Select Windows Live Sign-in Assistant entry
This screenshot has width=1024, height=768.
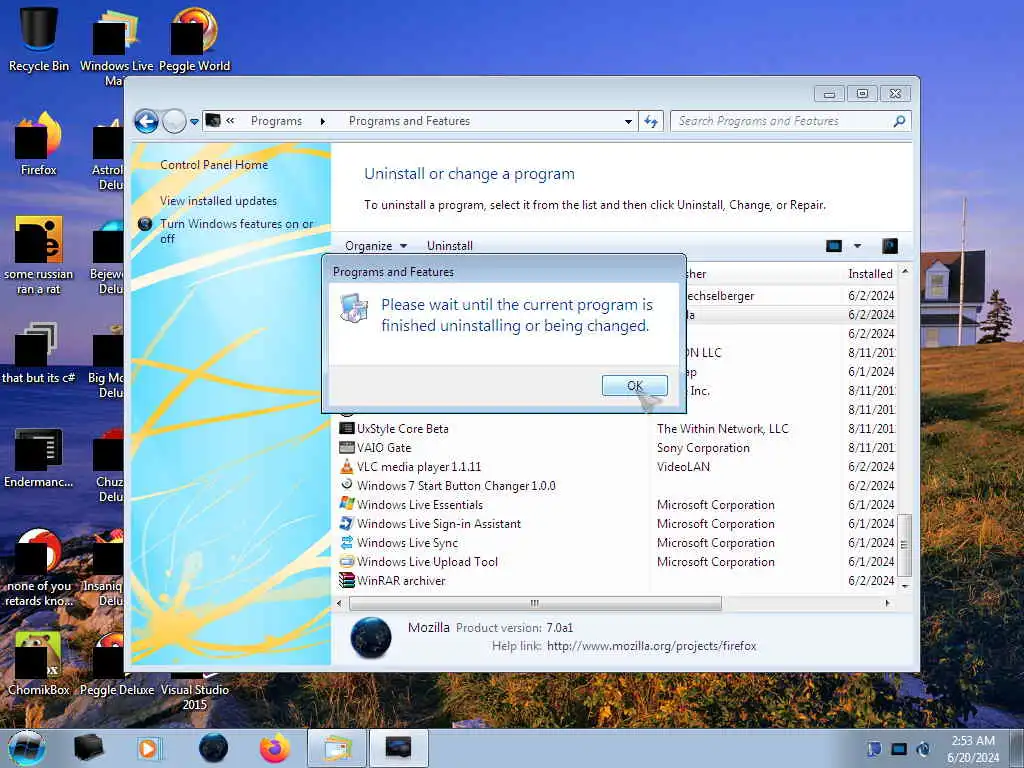pyautogui.click(x=439, y=523)
